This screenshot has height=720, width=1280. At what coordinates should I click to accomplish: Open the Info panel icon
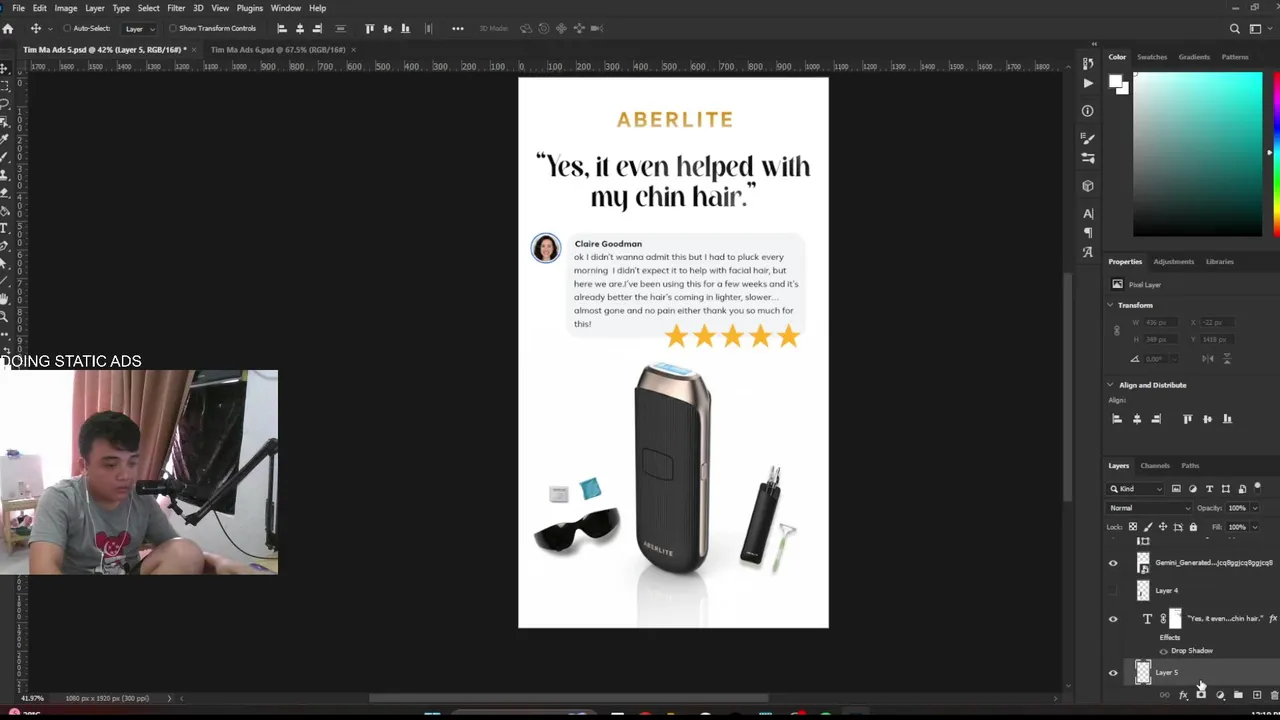pyautogui.click(x=1088, y=111)
